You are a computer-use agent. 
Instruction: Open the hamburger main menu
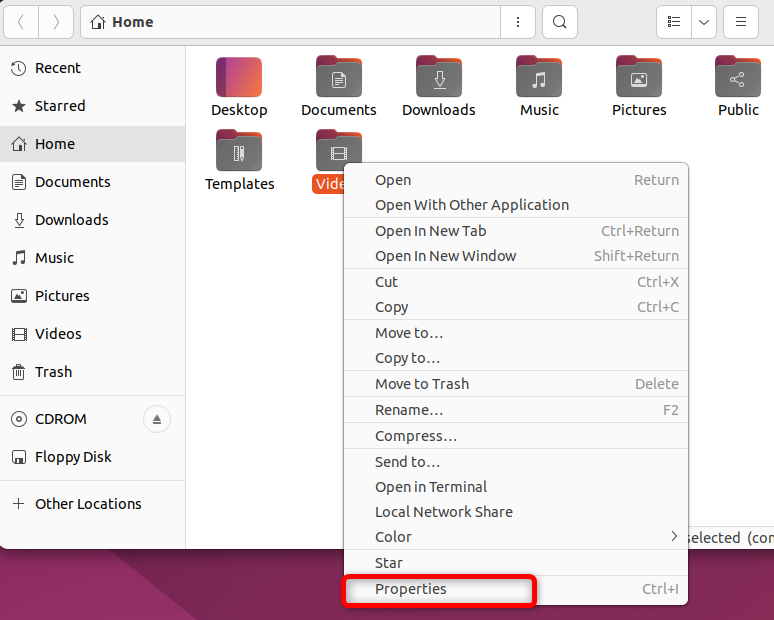click(x=740, y=22)
